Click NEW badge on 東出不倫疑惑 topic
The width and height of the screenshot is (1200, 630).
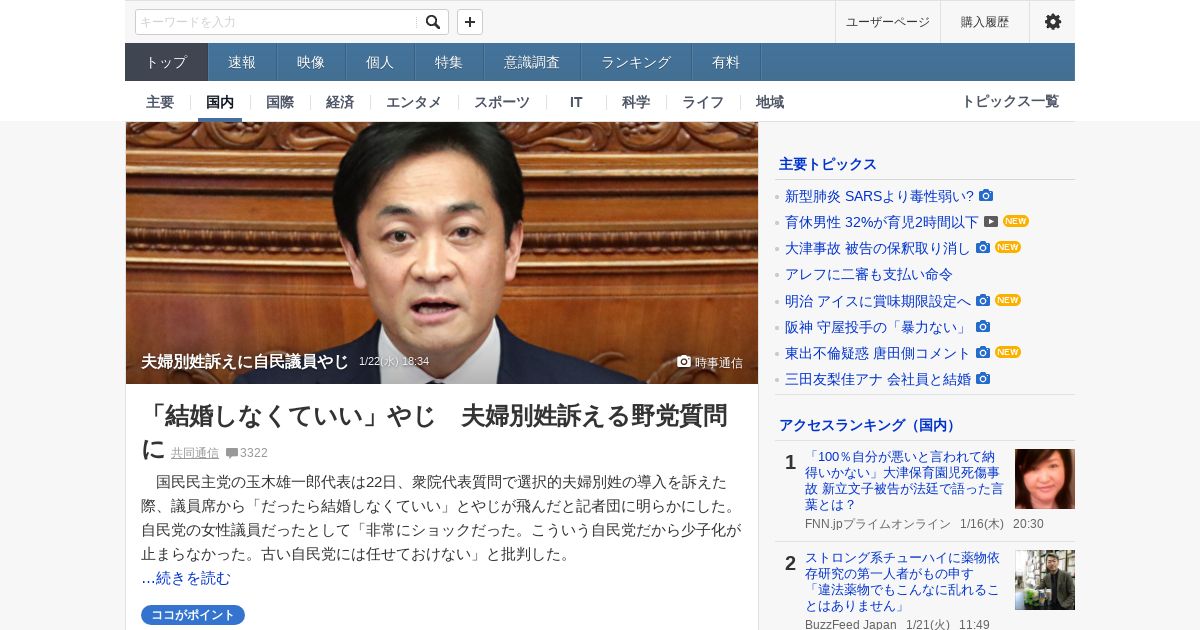tap(1008, 352)
